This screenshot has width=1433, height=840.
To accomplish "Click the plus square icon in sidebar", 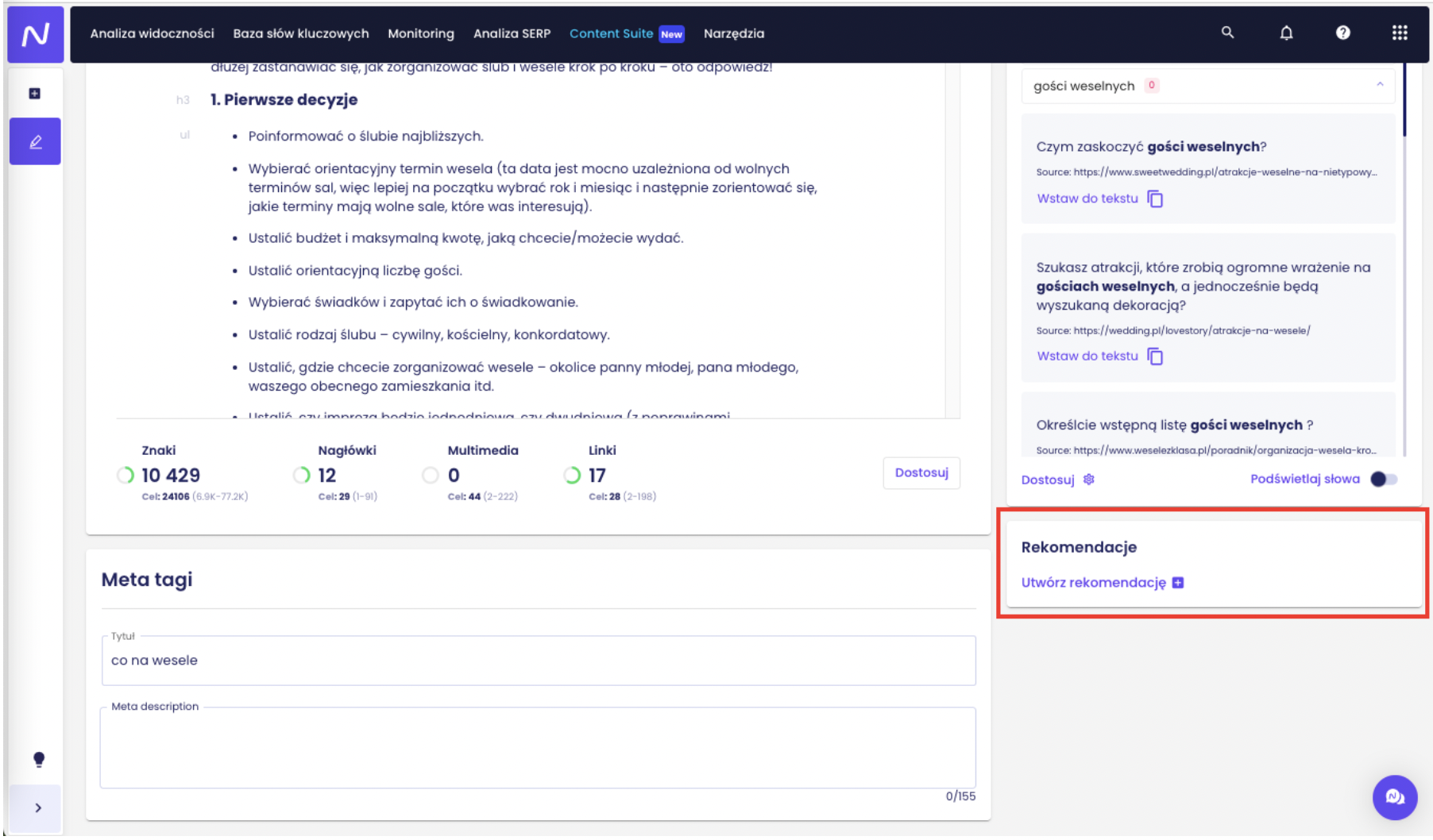I will (x=35, y=94).
